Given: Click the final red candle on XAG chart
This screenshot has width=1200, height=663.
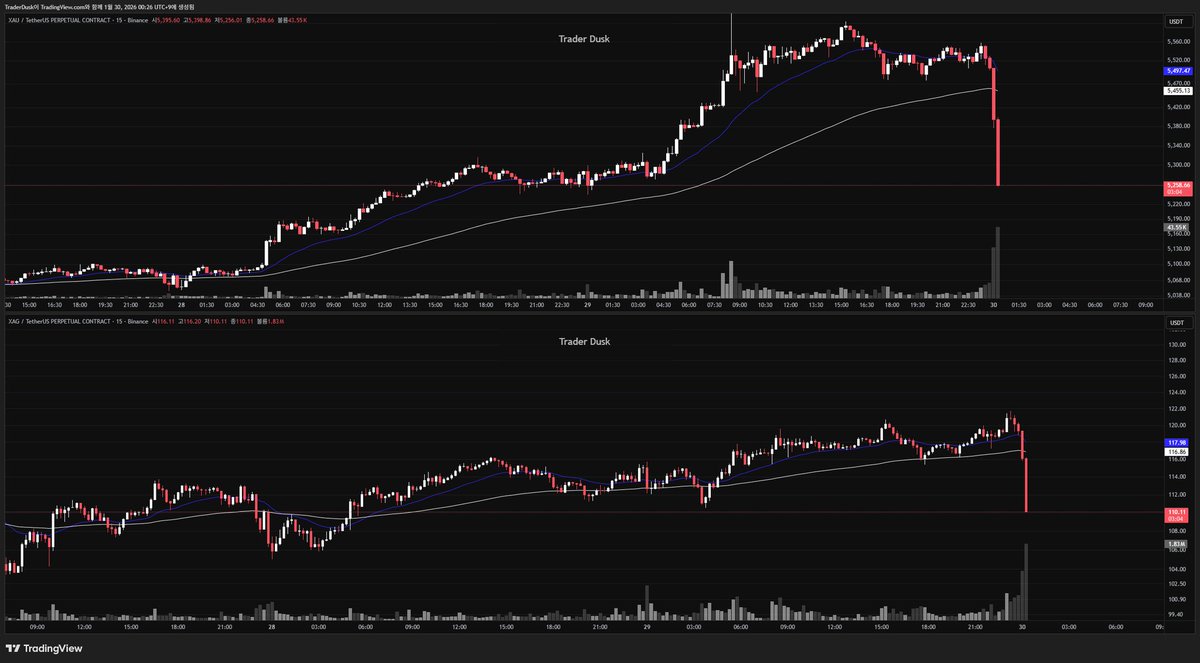Looking at the screenshot, I should (1026, 484).
